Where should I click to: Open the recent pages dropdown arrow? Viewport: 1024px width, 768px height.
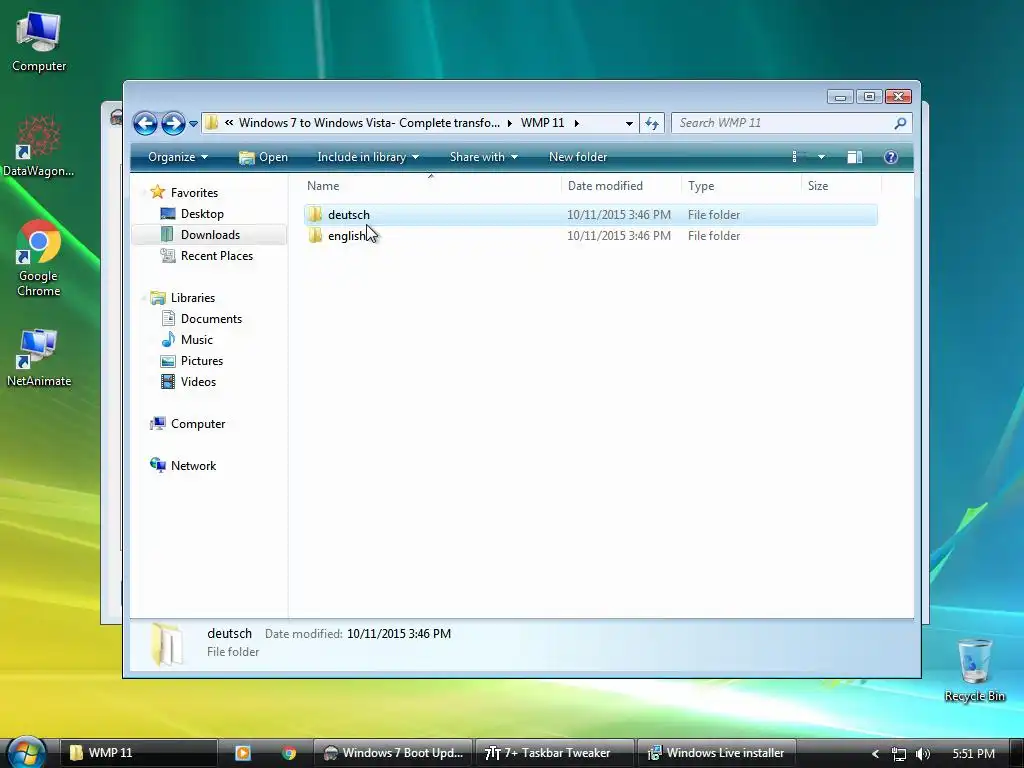(x=193, y=123)
